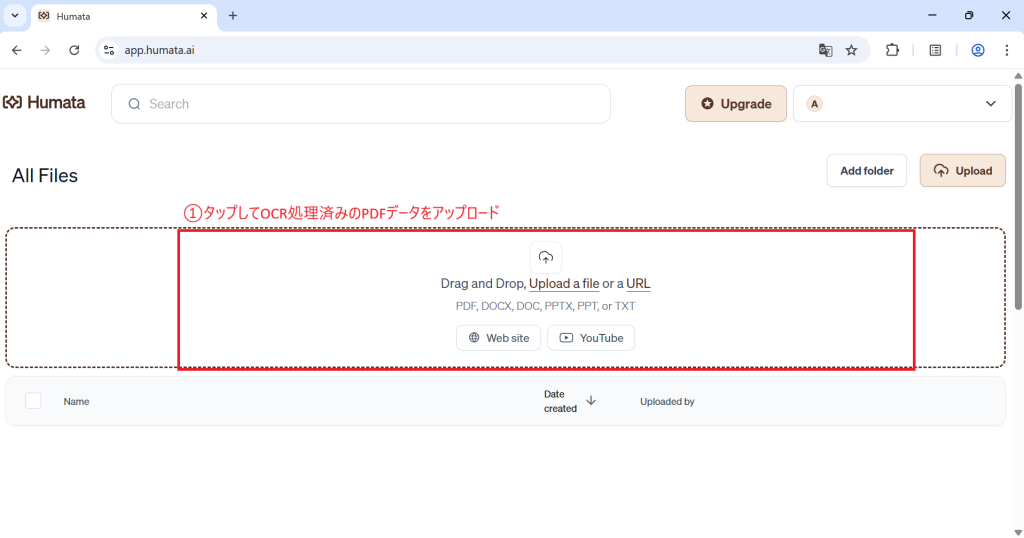Click the YouTube import button
This screenshot has height=538, width=1024.
point(591,338)
